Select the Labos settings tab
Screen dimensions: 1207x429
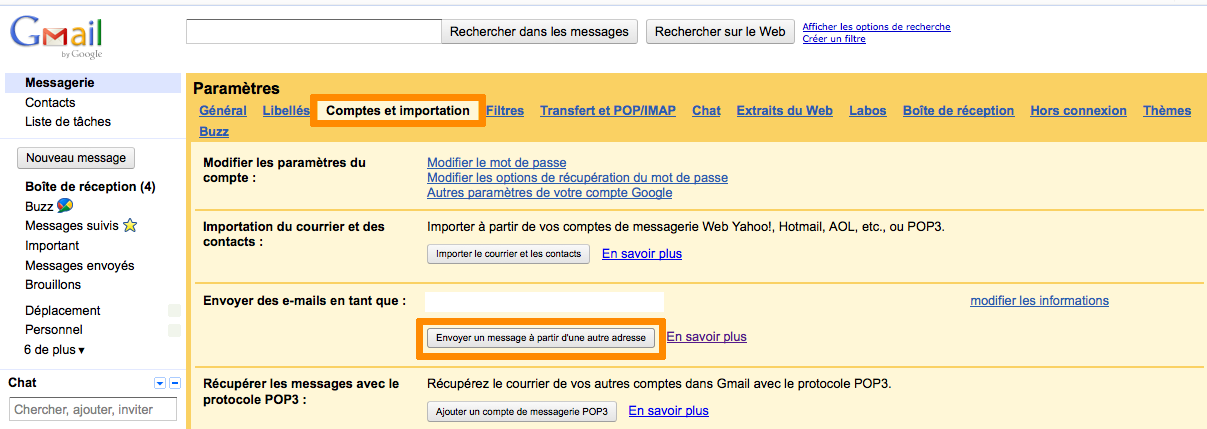(868, 111)
